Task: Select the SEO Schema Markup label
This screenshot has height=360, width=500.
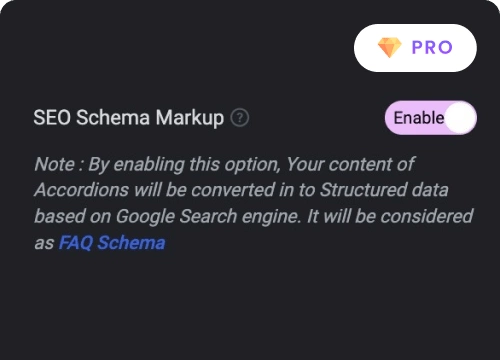Action: coord(129,118)
